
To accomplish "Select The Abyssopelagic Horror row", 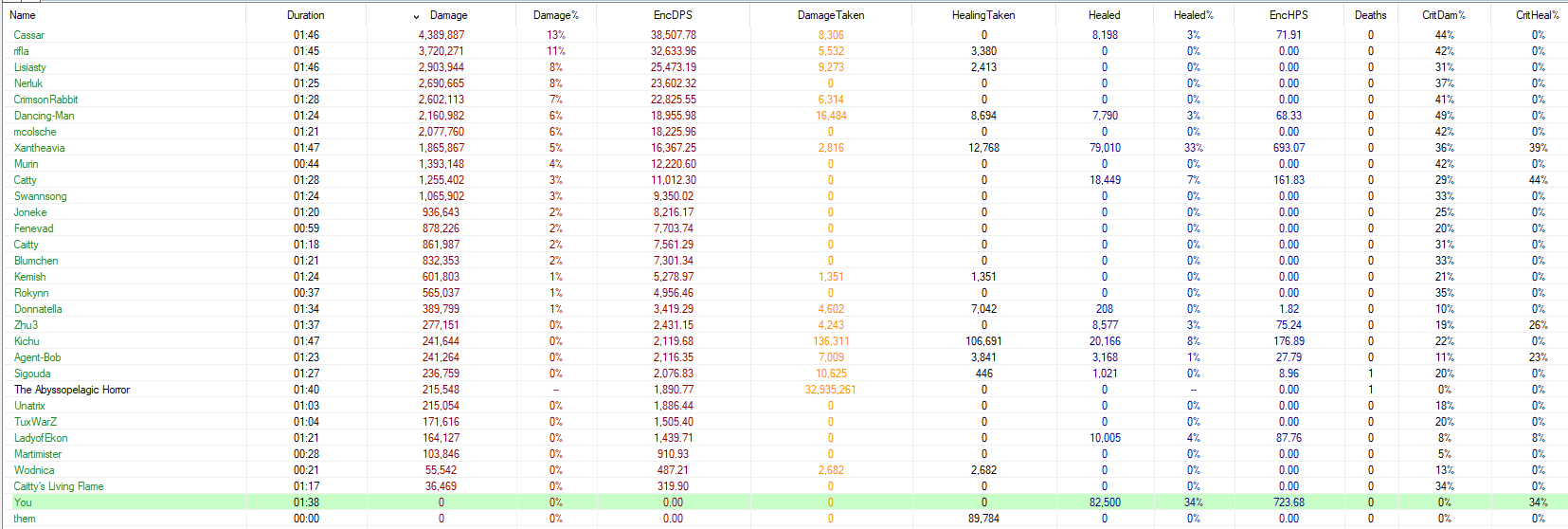I will [72, 390].
